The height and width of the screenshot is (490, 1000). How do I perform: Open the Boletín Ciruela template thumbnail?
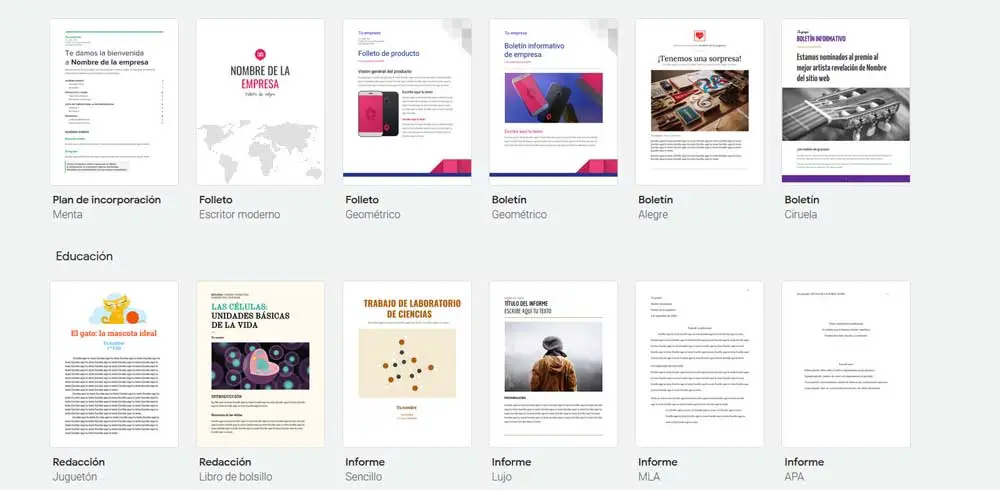click(x=846, y=102)
